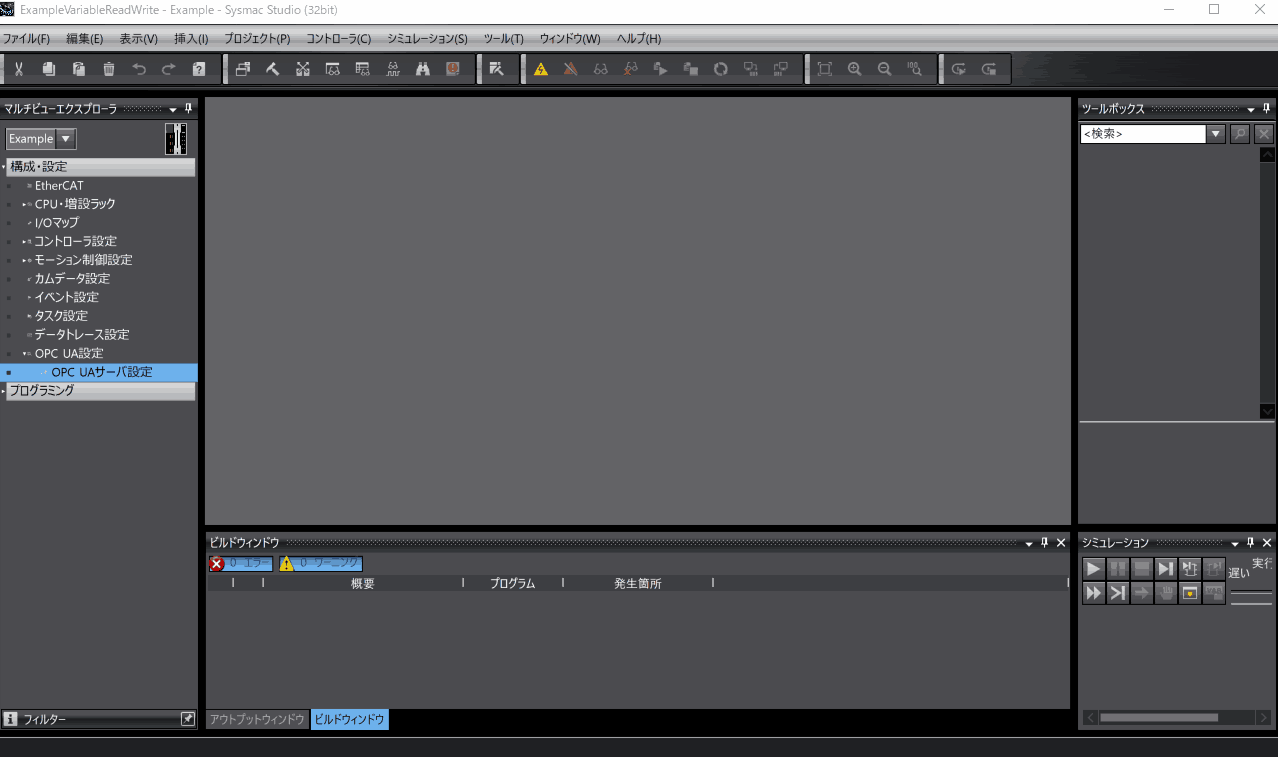Expand モーション制御設定 tree node
The image size is (1278, 757).
[26, 260]
